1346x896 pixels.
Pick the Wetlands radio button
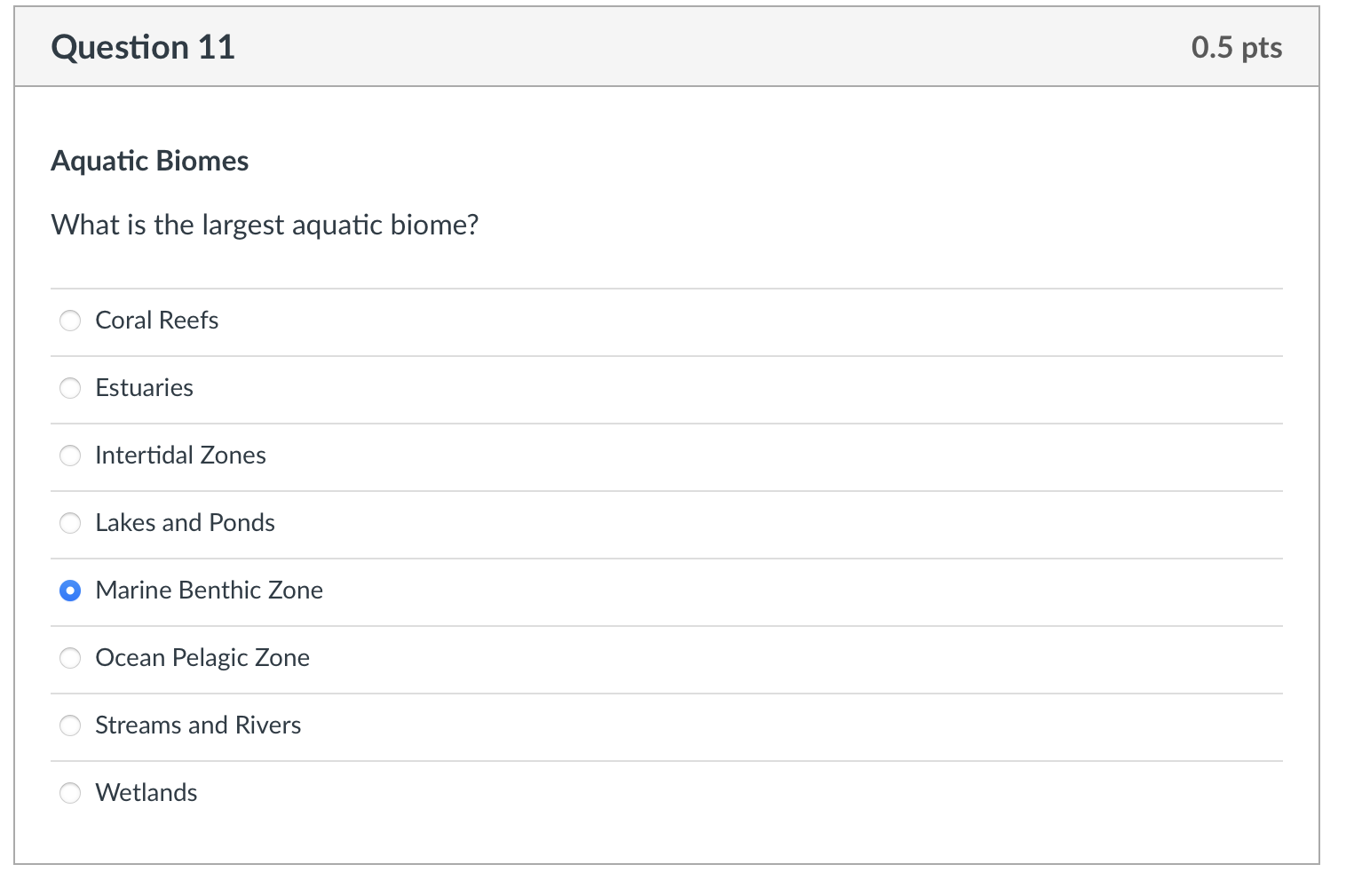(70, 793)
